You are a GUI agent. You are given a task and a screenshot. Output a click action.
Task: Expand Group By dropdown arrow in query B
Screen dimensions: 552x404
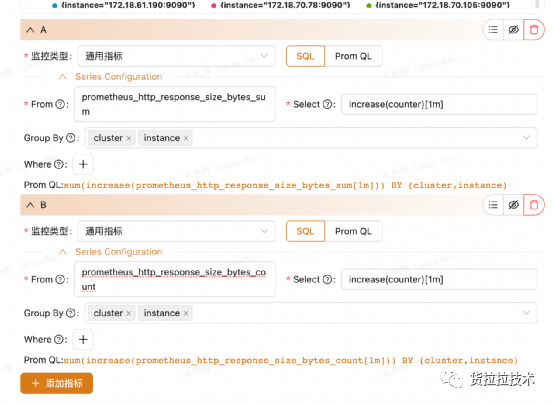526,313
